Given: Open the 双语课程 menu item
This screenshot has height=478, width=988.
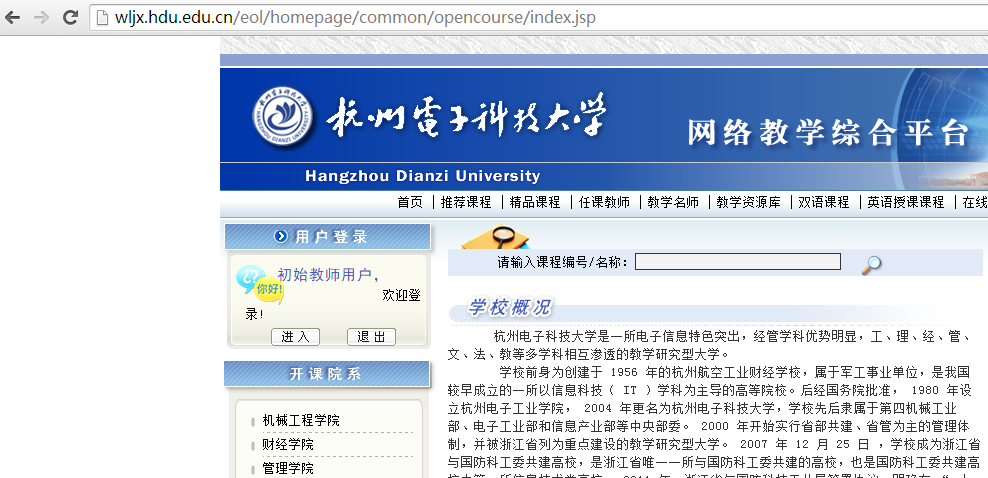Looking at the screenshot, I should pyautogui.click(x=824, y=202).
